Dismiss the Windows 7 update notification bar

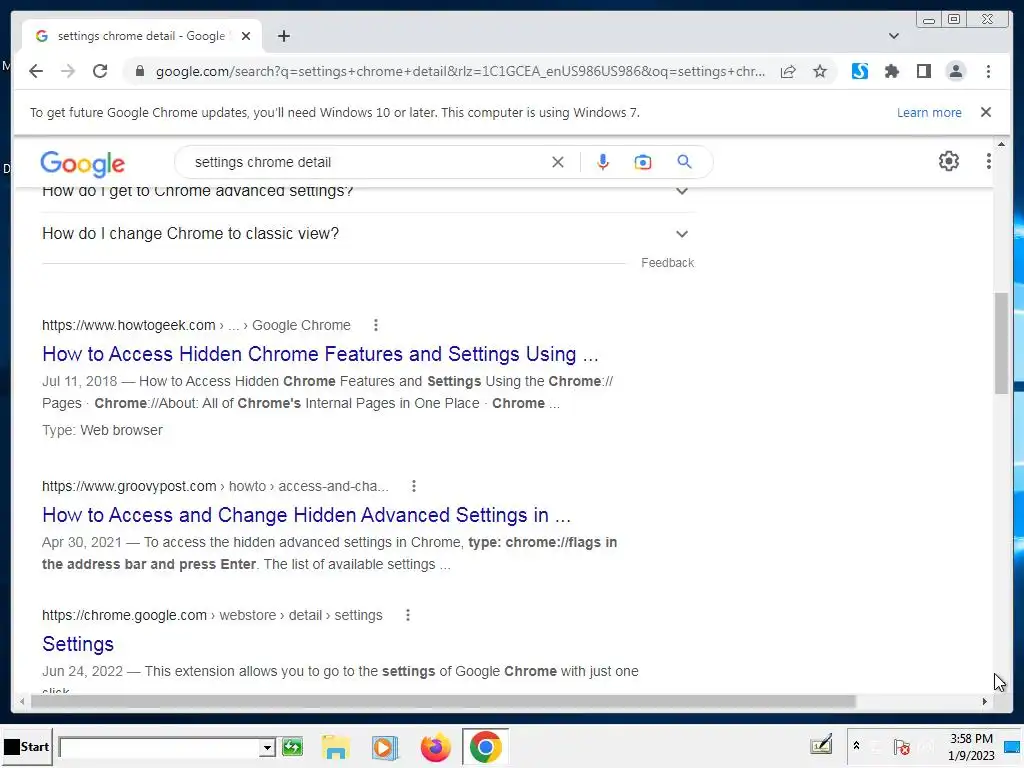pos(986,112)
